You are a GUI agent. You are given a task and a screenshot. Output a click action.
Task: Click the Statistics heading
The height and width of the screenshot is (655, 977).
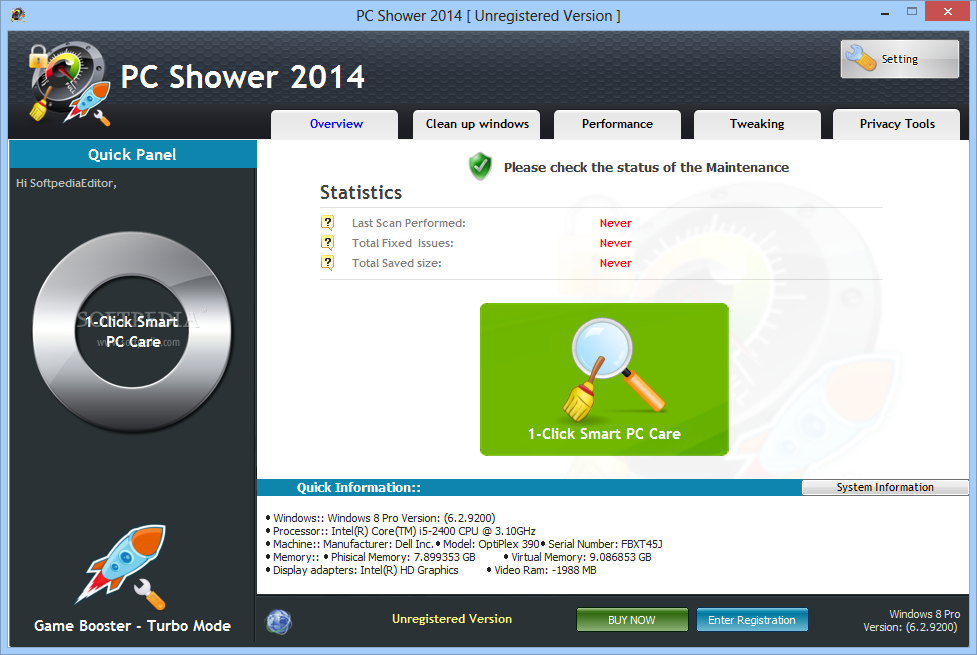361,193
